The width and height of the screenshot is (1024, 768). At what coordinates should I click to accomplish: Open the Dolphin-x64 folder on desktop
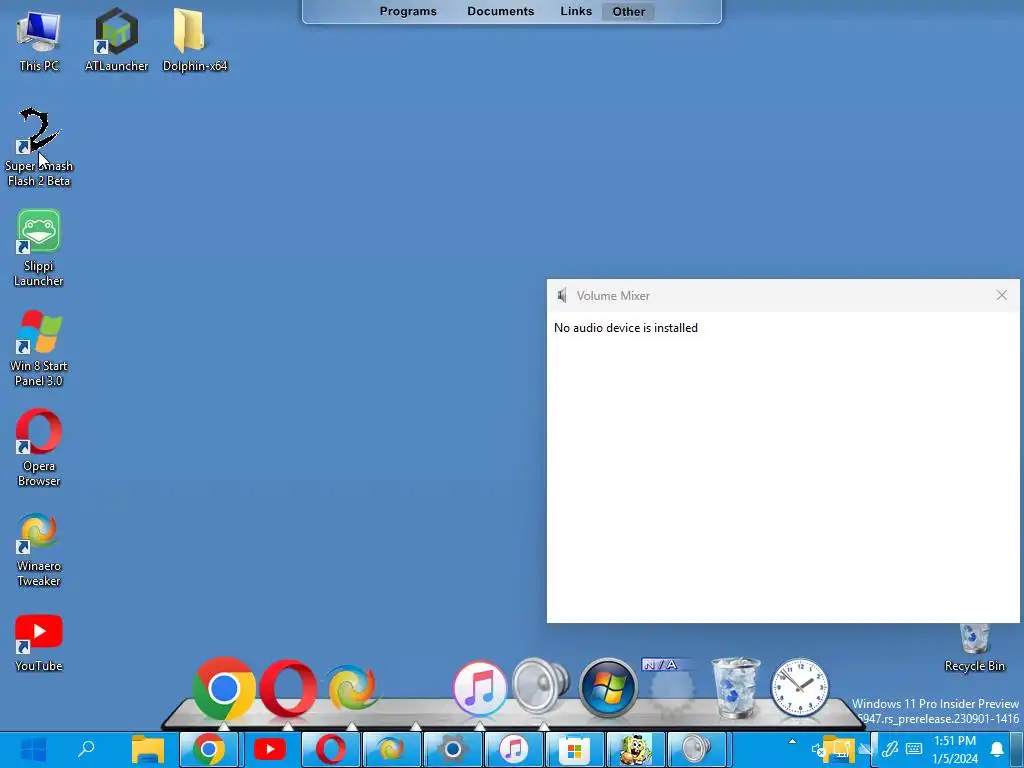click(x=195, y=40)
